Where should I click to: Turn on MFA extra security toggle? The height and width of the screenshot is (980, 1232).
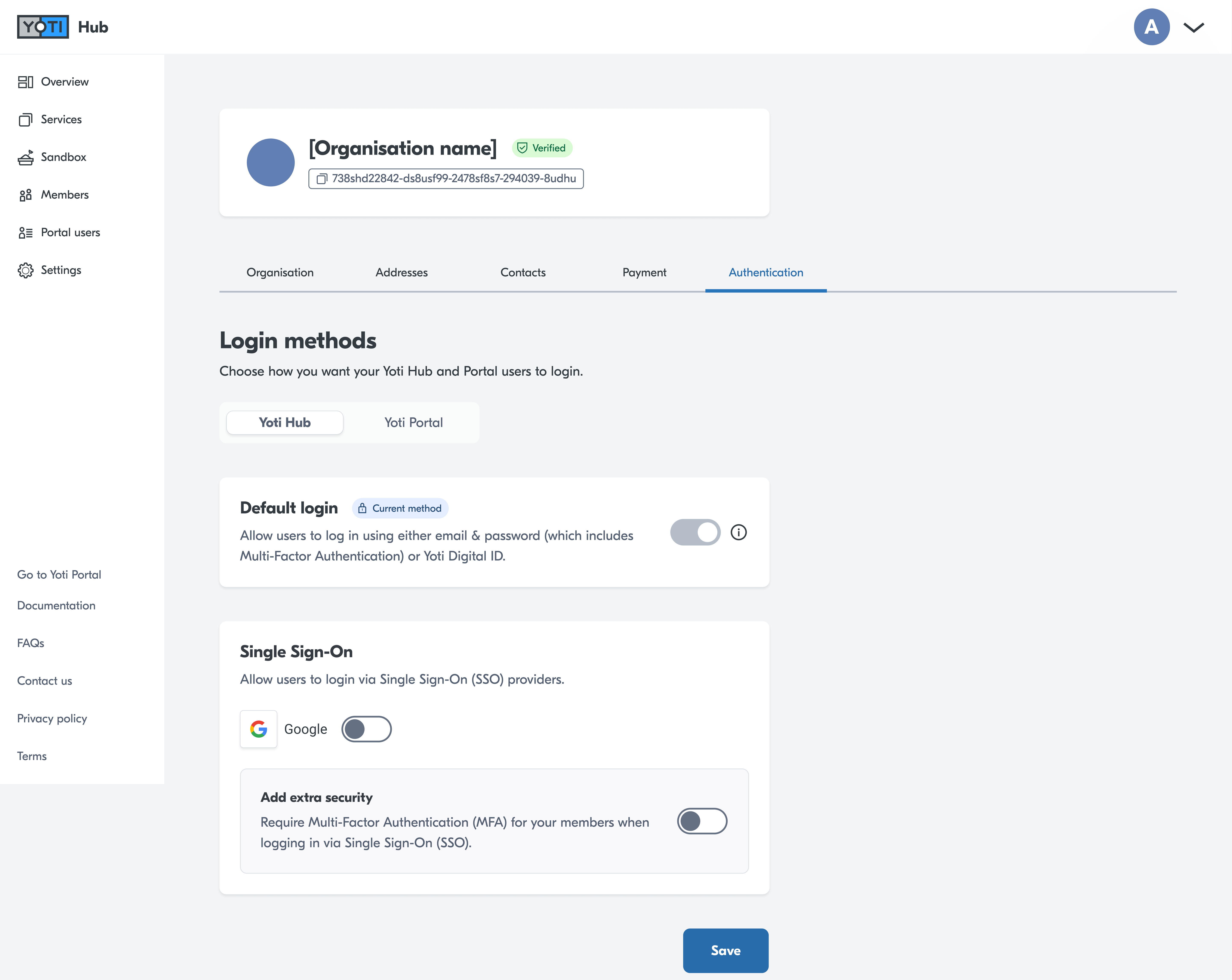click(x=702, y=821)
